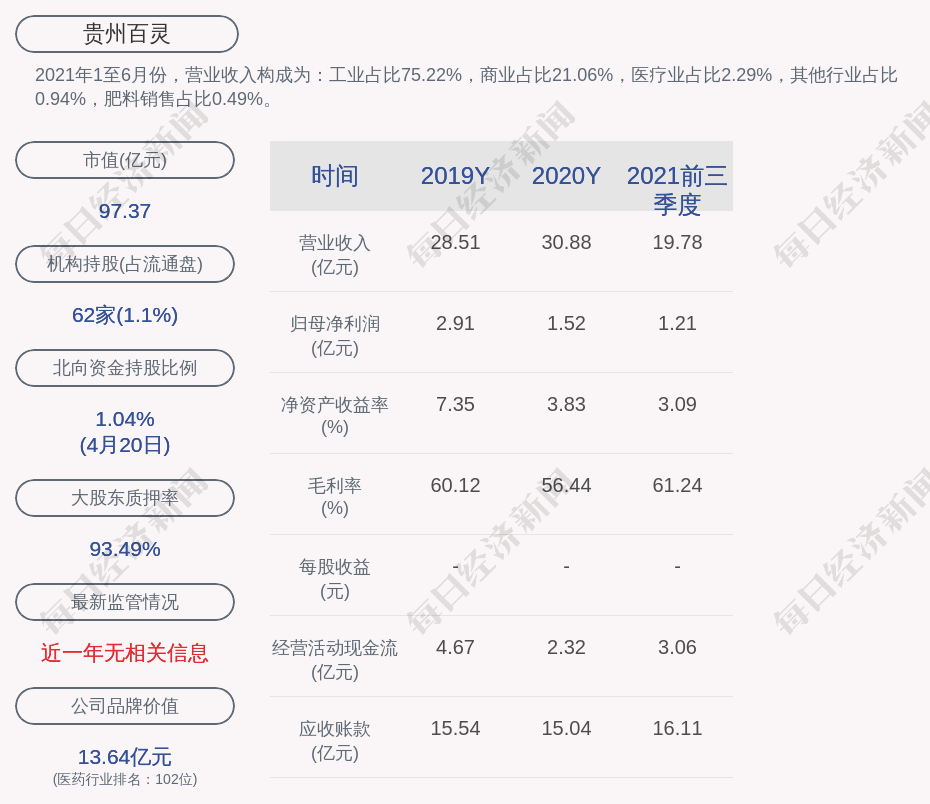The image size is (930, 804).
Task: Click the (医药行业排名：102位) note
Action: tap(125, 779)
